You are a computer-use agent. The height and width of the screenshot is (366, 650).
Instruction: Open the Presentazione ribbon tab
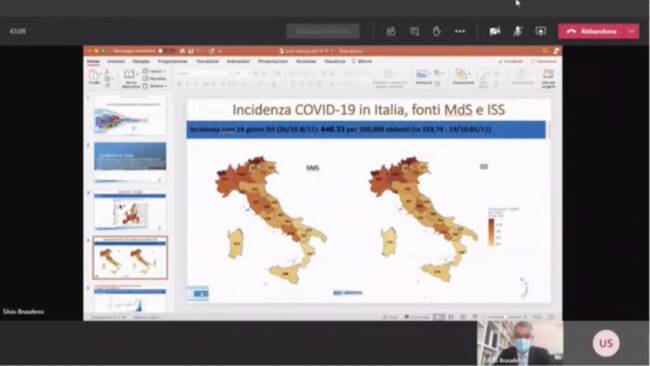tap(273, 61)
